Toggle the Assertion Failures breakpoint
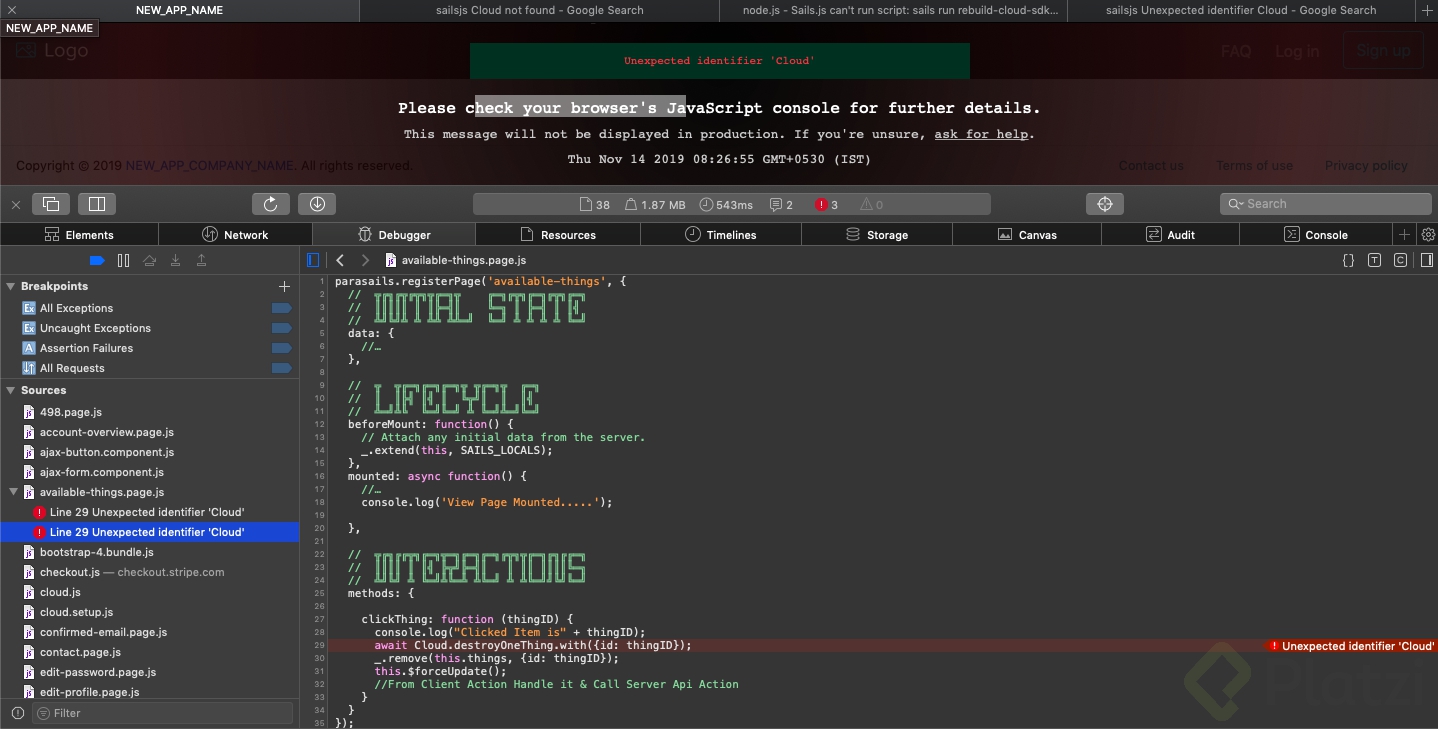 pyautogui.click(x=281, y=348)
